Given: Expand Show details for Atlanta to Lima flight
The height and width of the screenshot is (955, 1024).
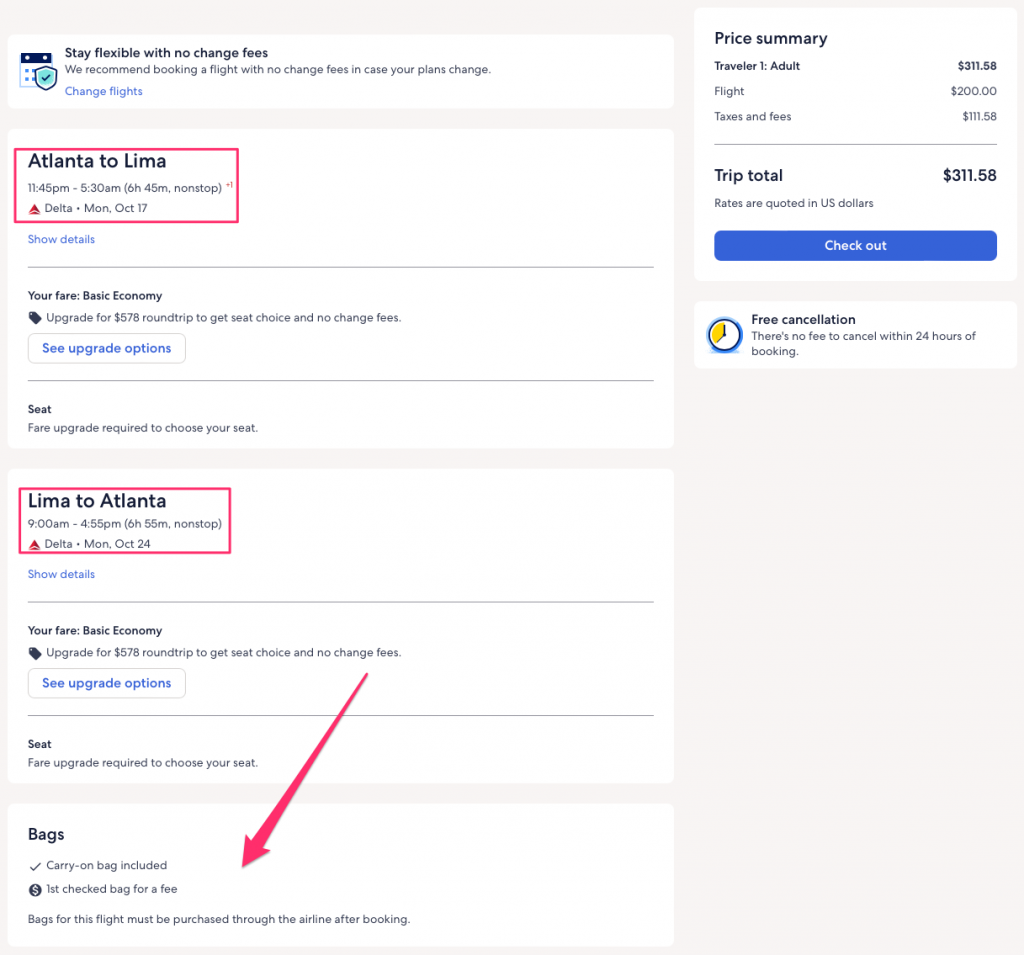Looking at the screenshot, I should click(x=61, y=240).
